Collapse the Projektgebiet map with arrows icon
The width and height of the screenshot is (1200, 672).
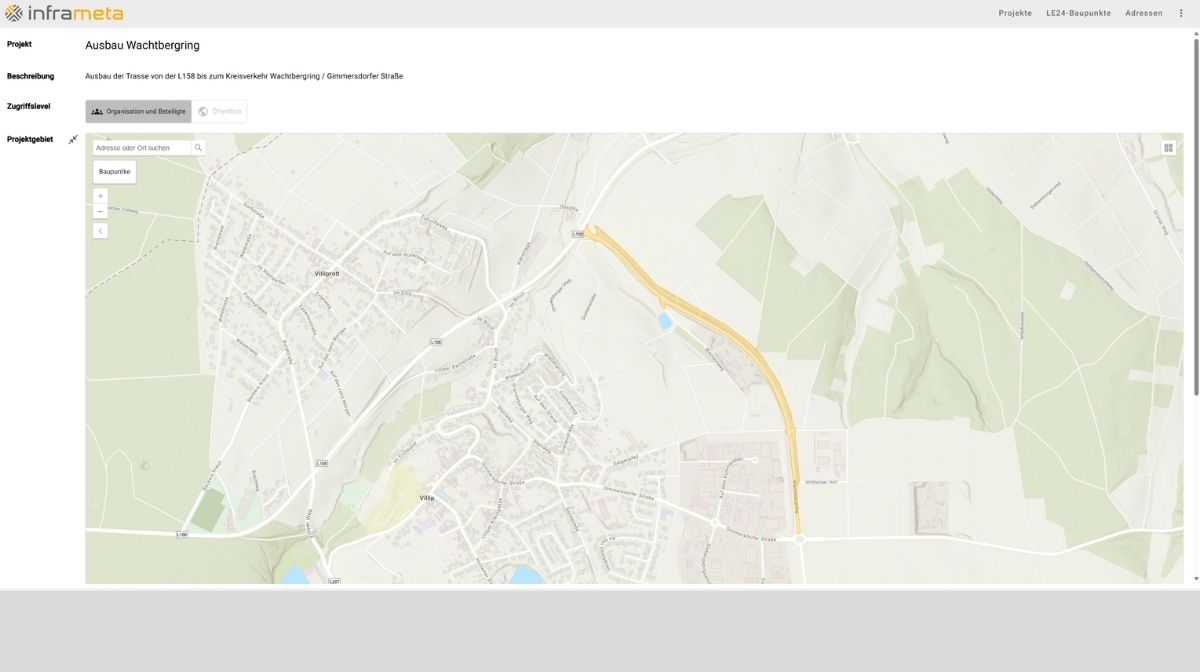click(73, 140)
